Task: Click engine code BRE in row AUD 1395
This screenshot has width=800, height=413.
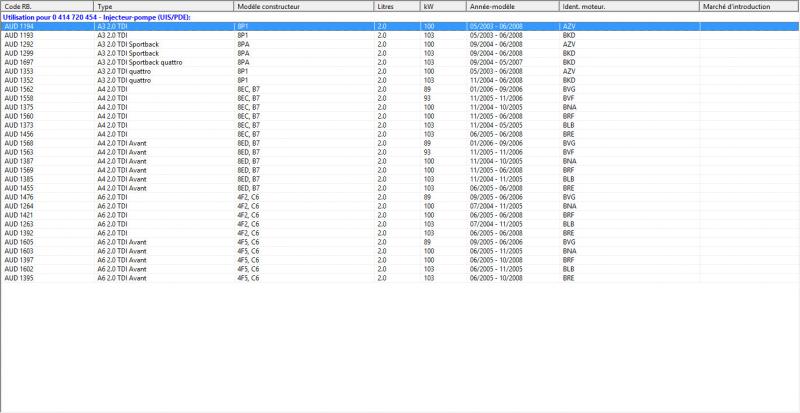Action: point(568,278)
